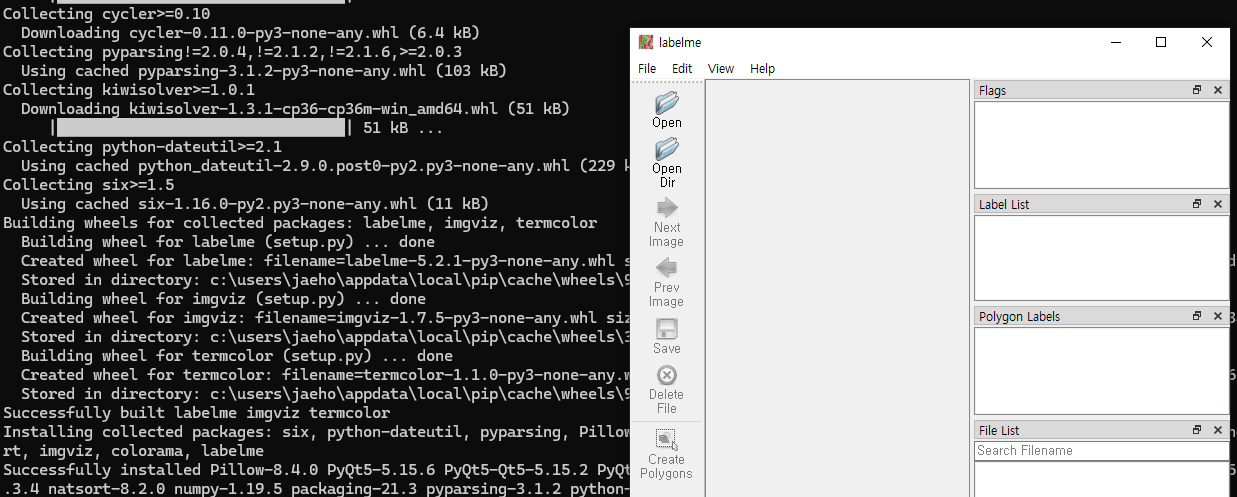
Task: Click the Label List panel title
Action: pyautogui.click(x=1004, y=204)
